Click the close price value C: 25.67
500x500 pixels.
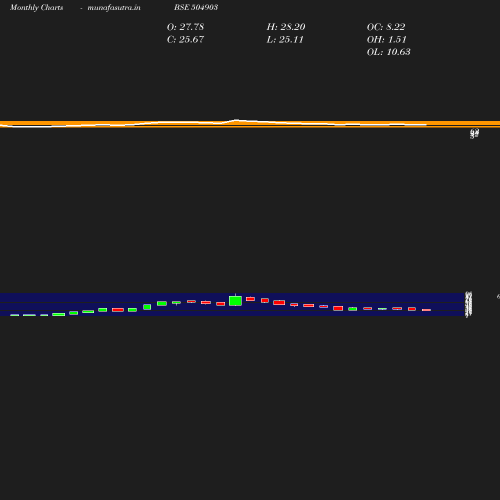coord(185,40)
